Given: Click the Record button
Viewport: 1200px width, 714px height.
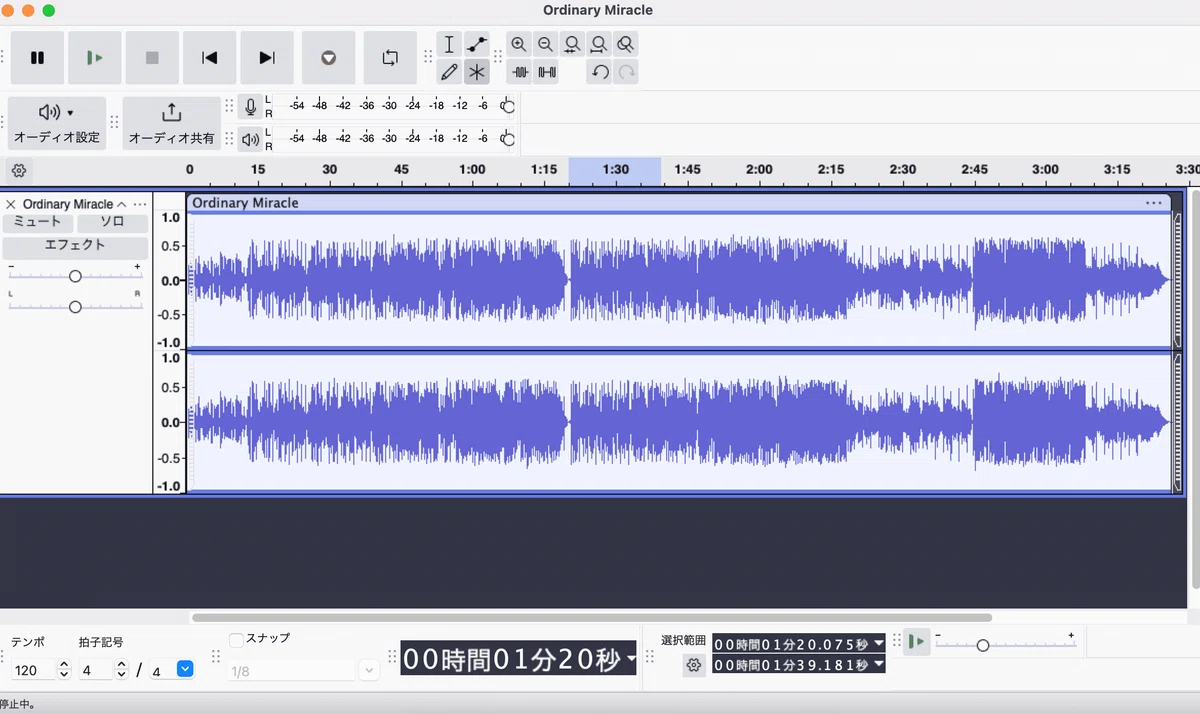Looking at the screenshot, I should click(x=328, y=58).
